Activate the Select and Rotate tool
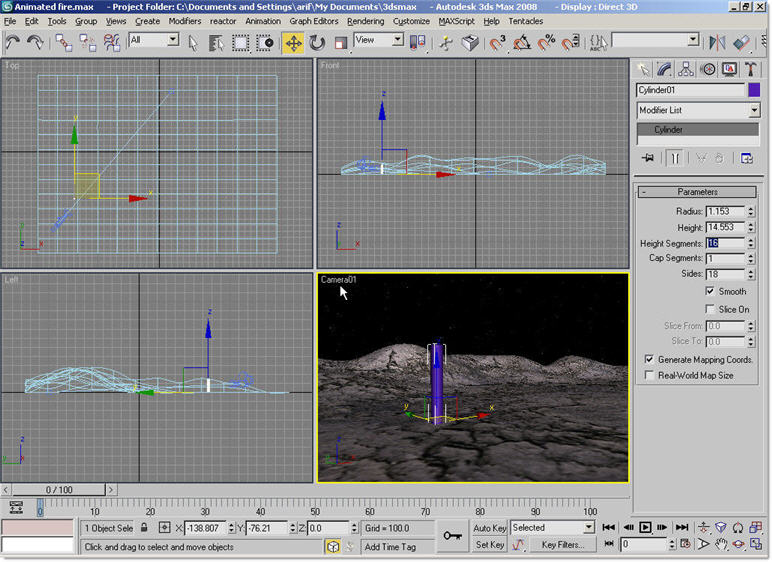The width and height of the screenshot is (772, 562). [317, 42]
